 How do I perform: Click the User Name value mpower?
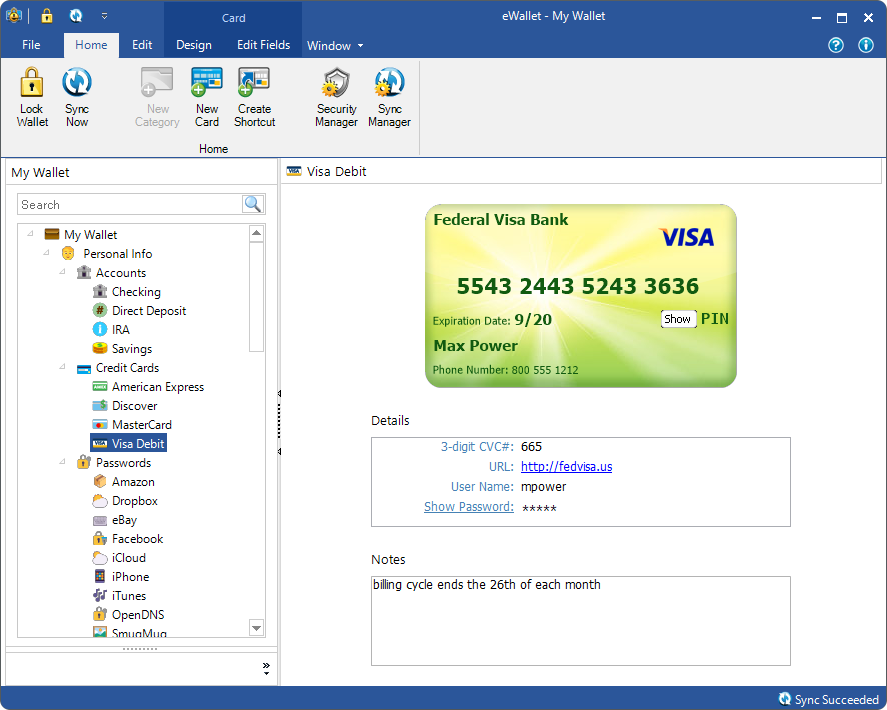pos(543,487)
